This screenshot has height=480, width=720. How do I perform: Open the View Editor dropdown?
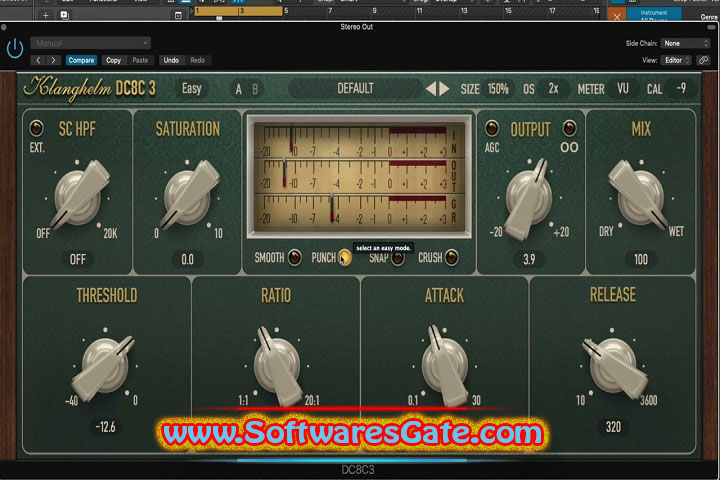pyautogui.click(x=676, y=60)
